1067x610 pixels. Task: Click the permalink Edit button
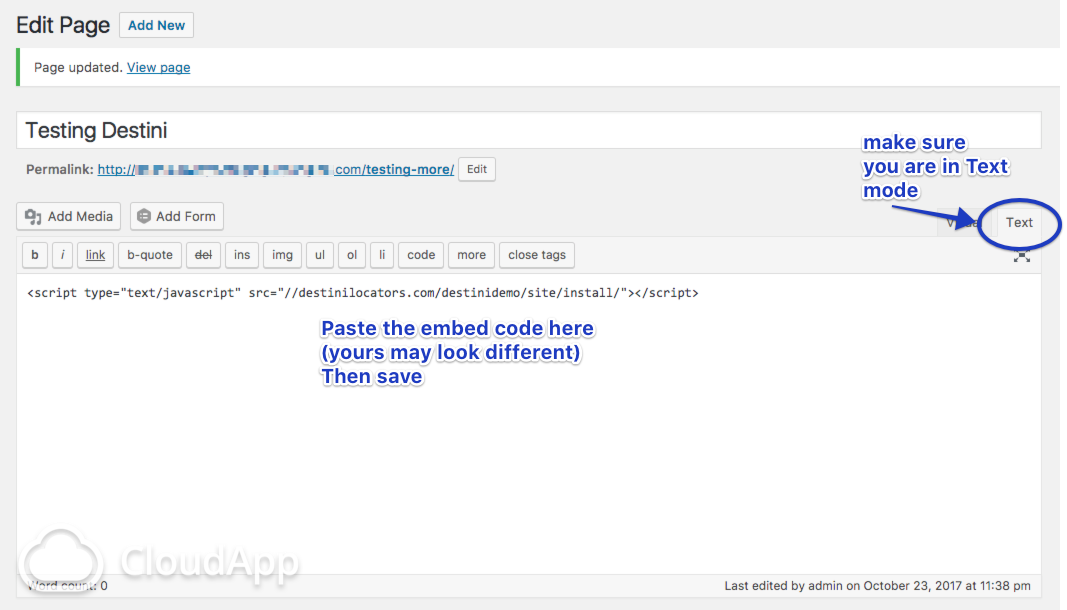[477, 170]
